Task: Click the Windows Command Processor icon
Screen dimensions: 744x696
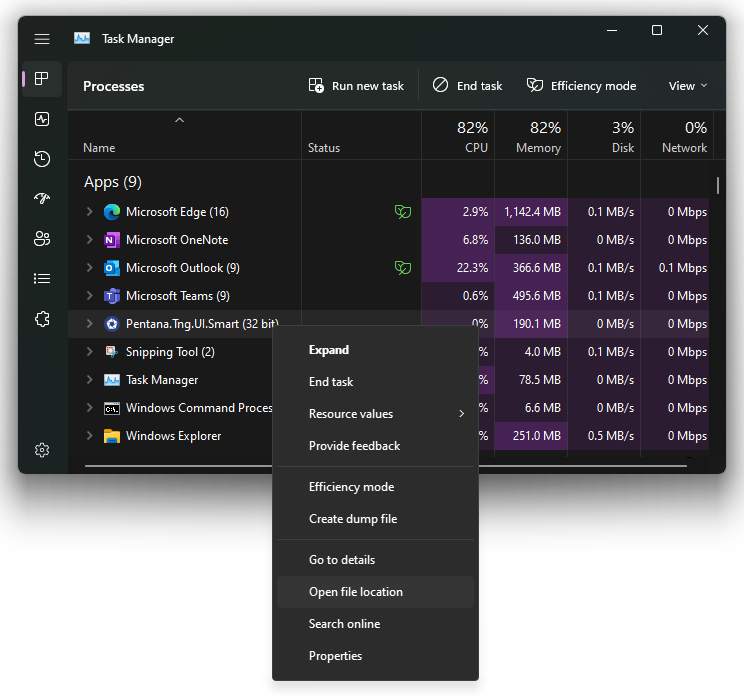Action: coord(112,408)
